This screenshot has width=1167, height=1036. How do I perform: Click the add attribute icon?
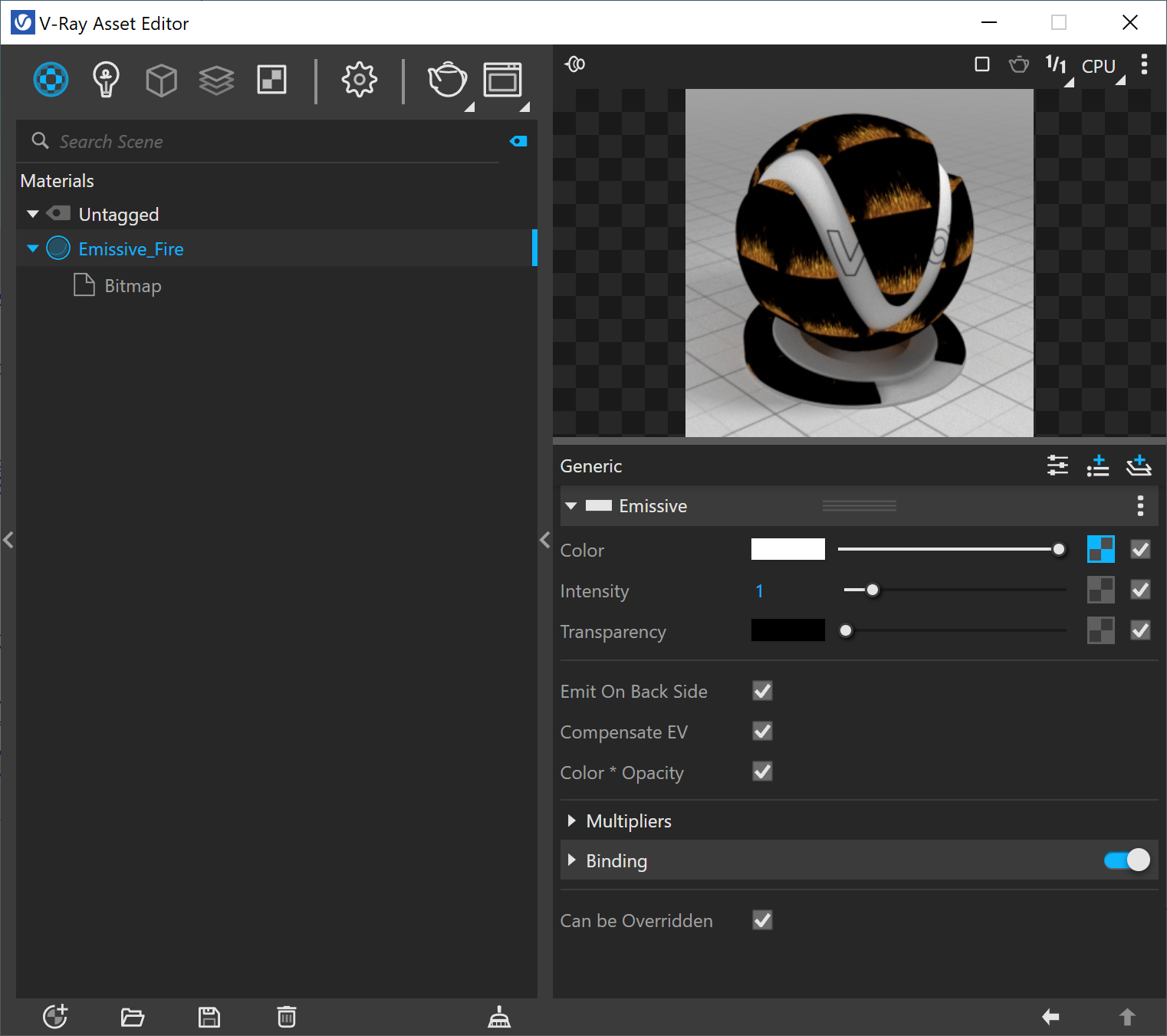[1098, 465]
